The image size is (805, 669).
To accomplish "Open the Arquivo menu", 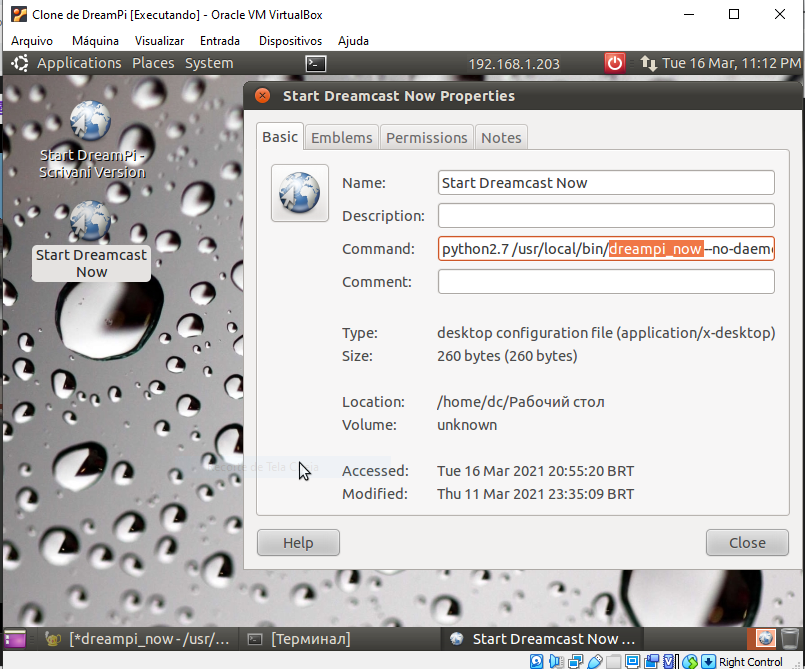I will tap(32, 41).
